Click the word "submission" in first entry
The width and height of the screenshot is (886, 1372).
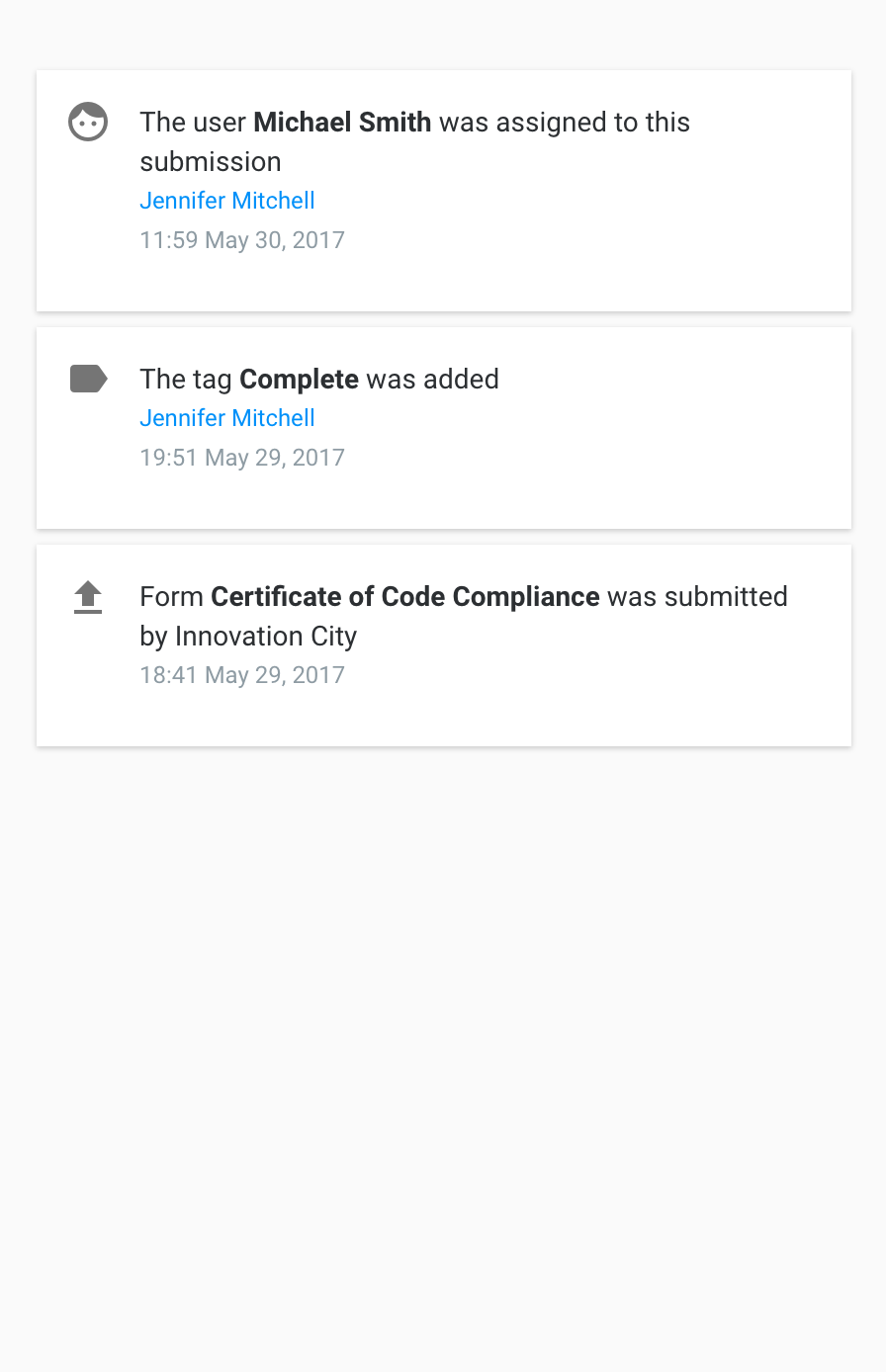click(211, 162)
